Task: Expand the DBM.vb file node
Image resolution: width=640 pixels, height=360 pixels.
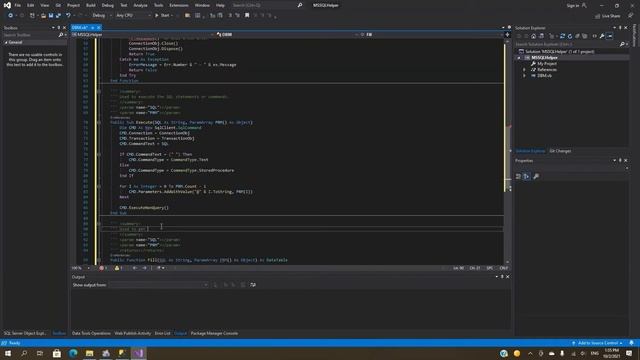Action: tap(525, 76)
